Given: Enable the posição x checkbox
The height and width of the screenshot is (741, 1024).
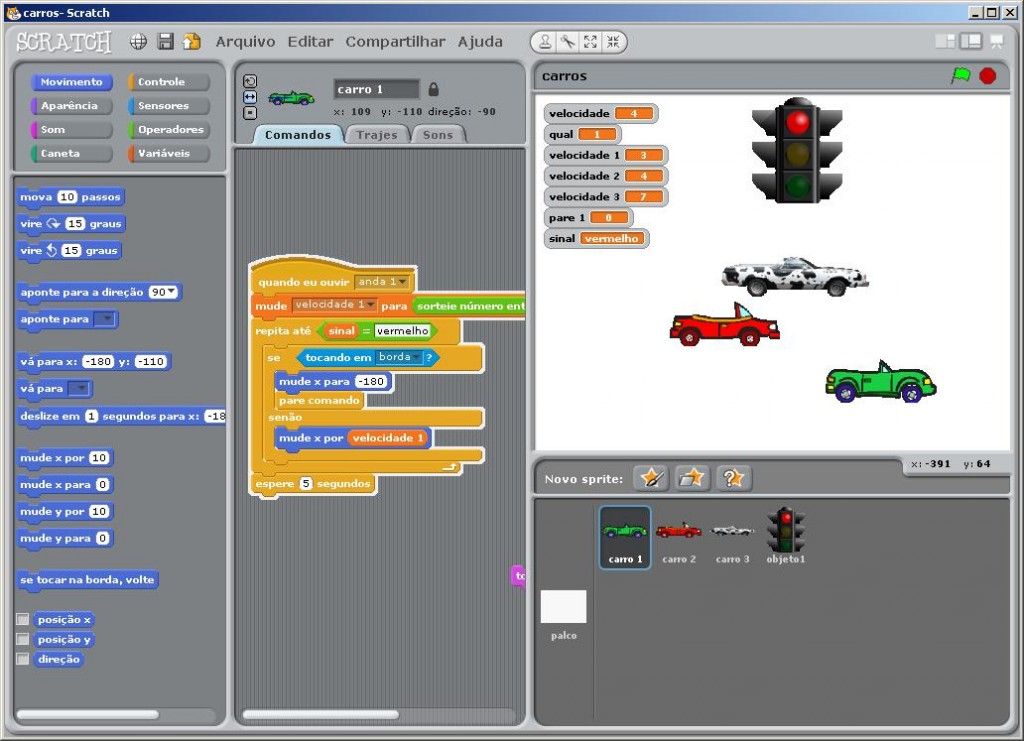Looking at the screenshot, I should (22, 619).
